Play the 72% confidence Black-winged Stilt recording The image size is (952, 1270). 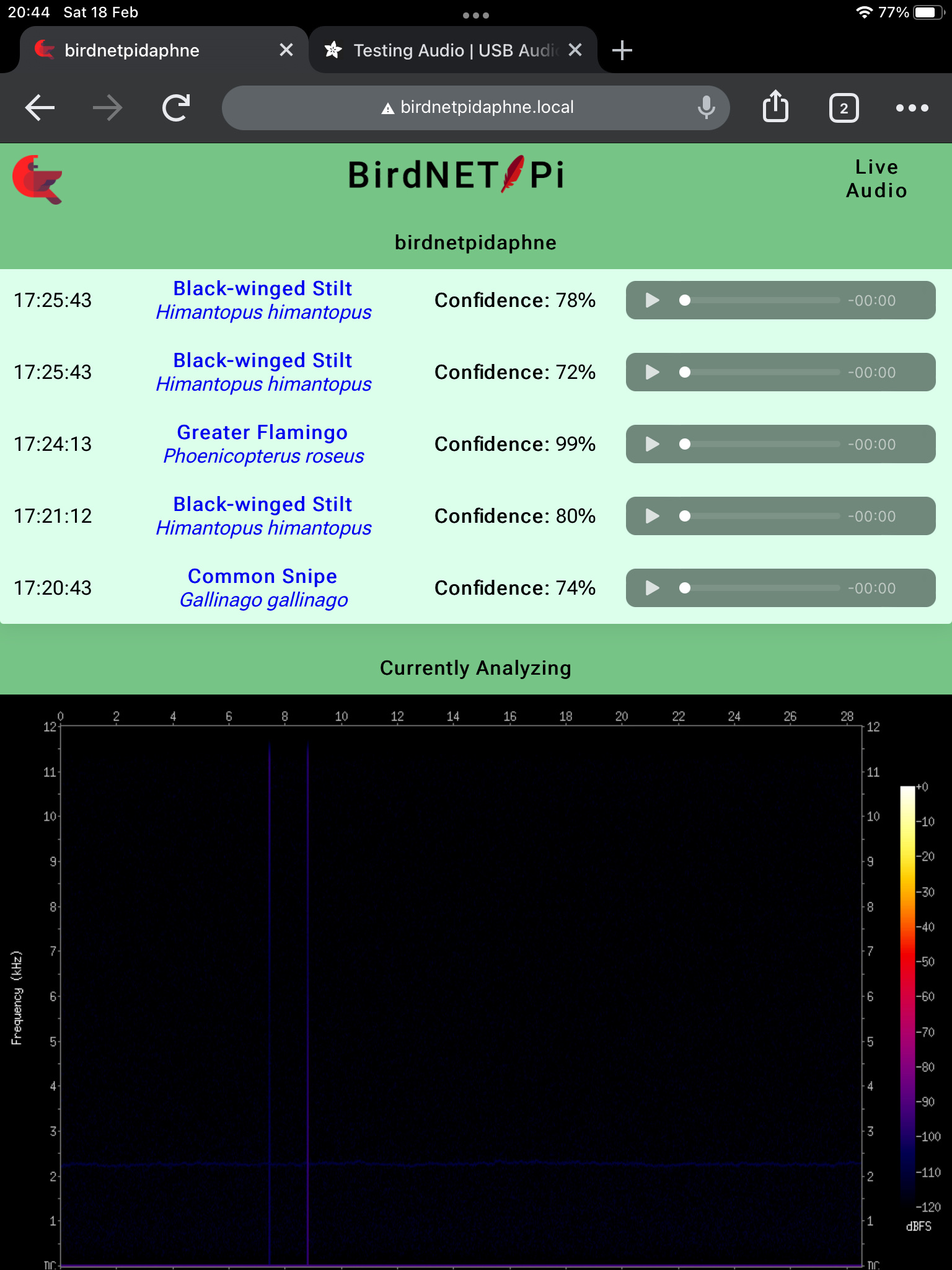pyautogui.click(x=652, y=373)
